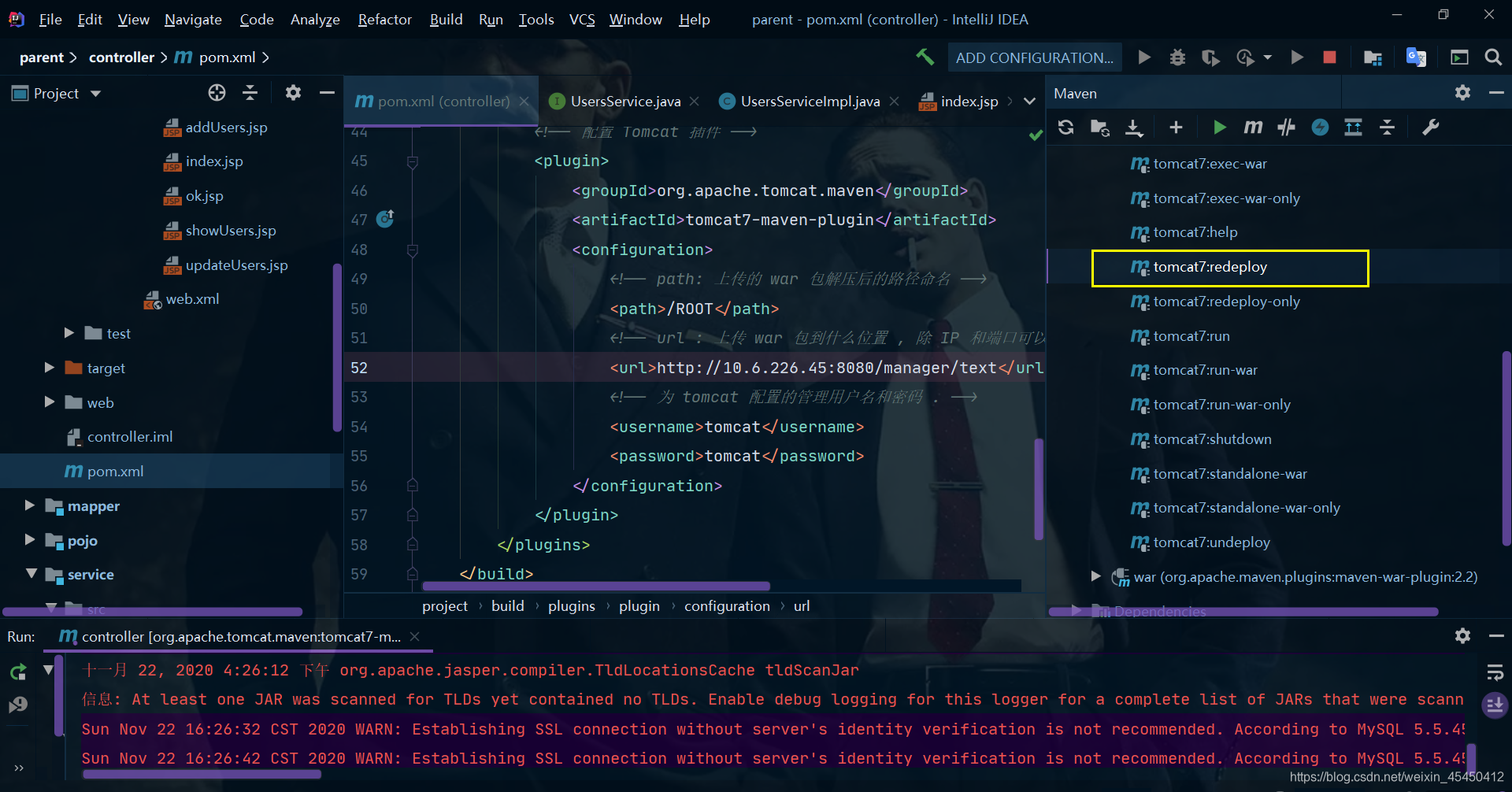Show hidden editor tabs chevron

[1029, 101]
